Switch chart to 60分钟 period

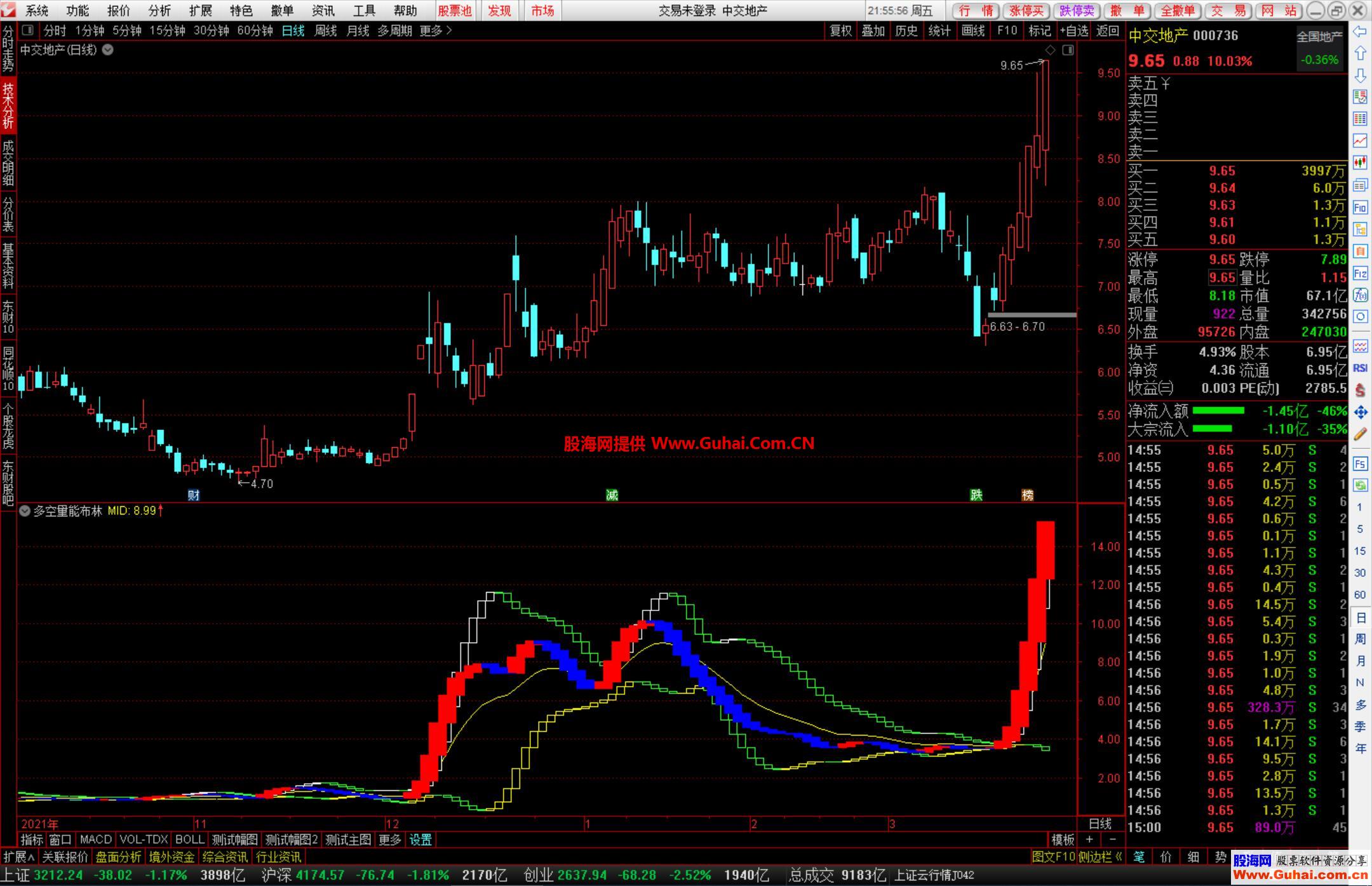[x=255, y=30]
